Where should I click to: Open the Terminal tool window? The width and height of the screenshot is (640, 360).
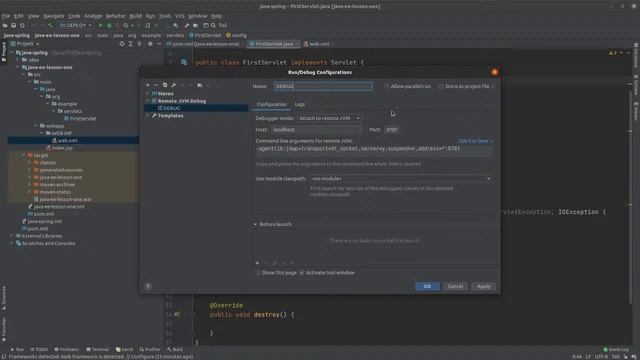click(98, 349)
